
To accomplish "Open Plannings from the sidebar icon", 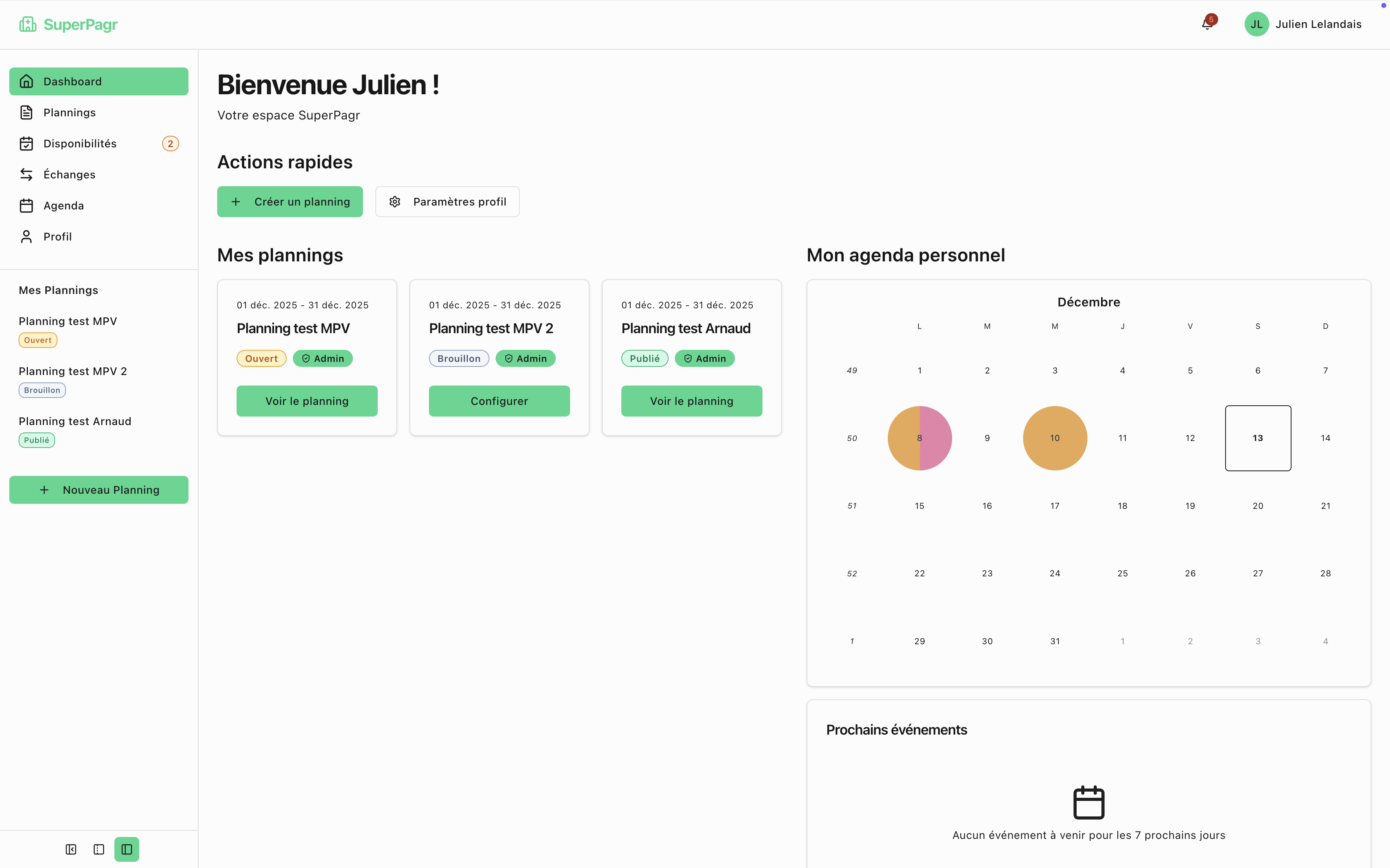I will click(x=26, y=112).
